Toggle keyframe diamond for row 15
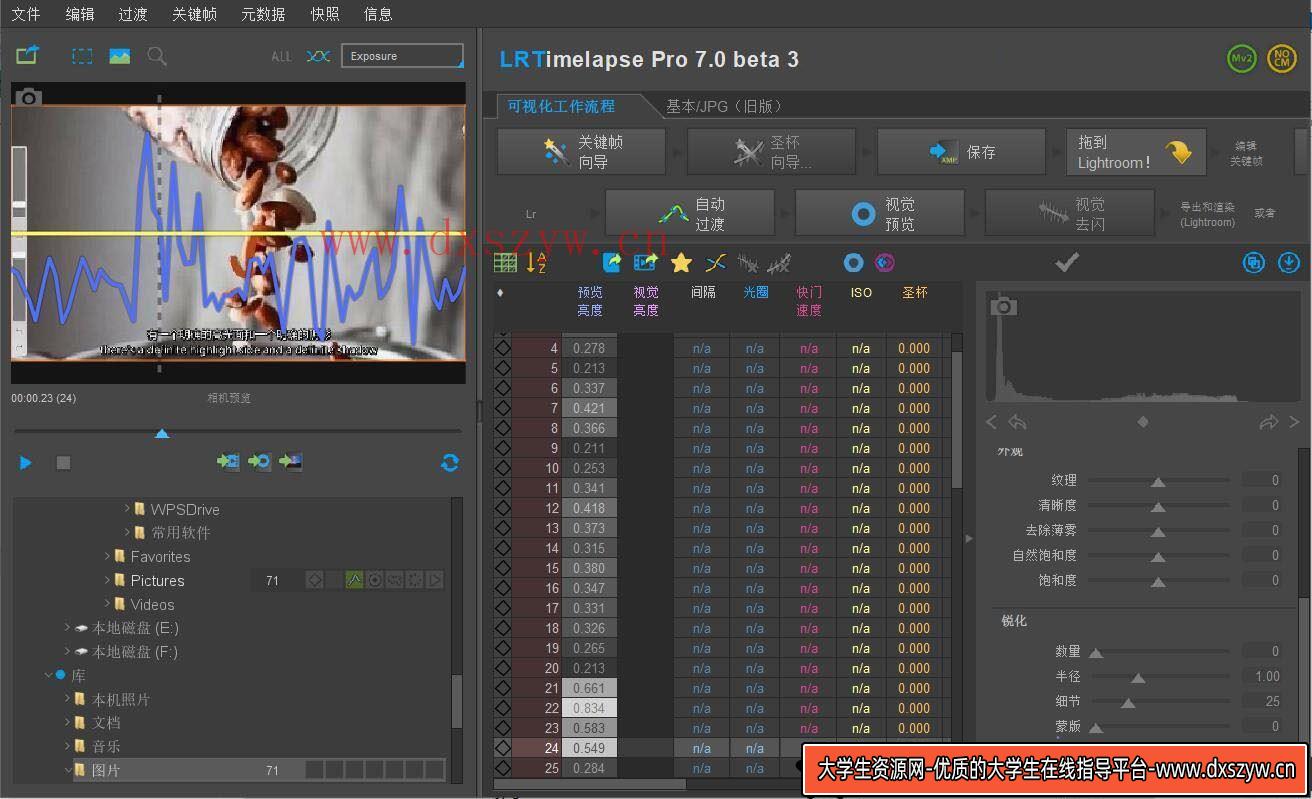1312x799 pixels. coord(503,568)
